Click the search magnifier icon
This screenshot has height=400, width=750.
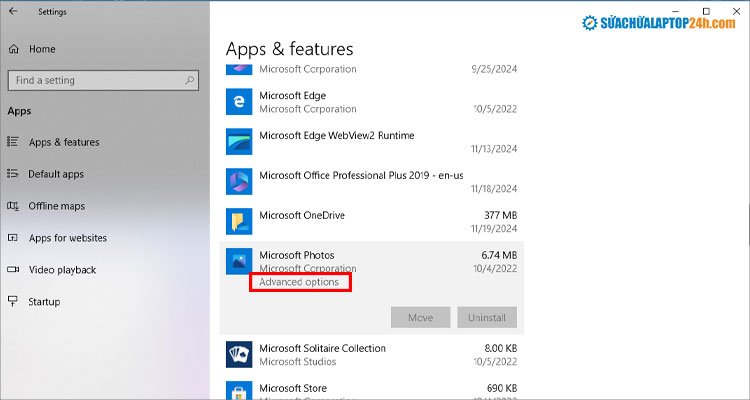click(189, 80)
